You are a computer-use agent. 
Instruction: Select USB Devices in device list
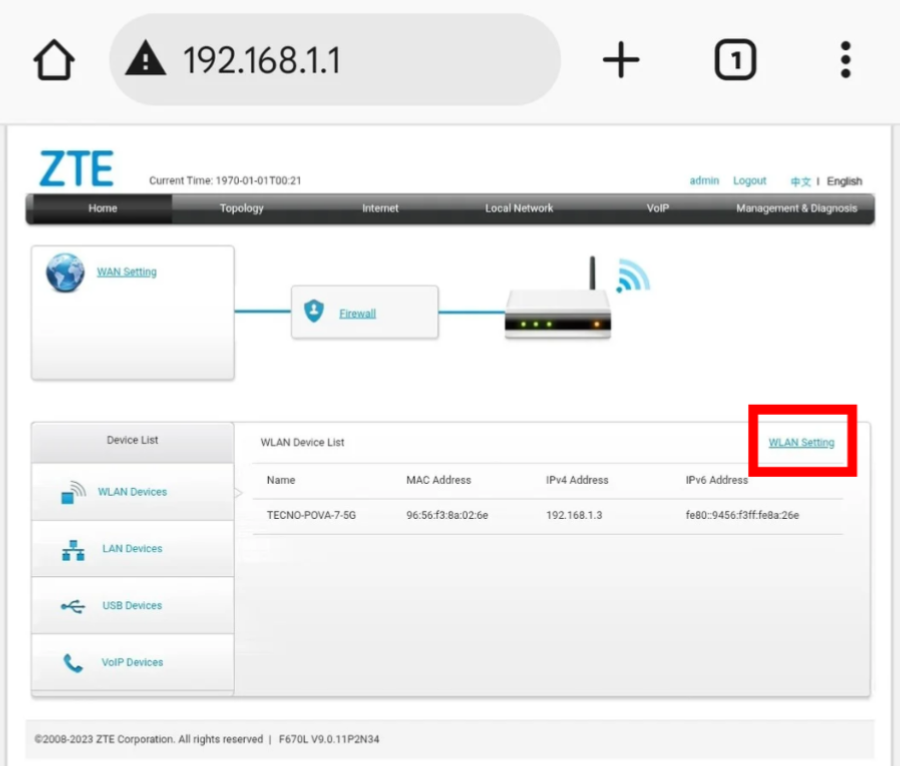click(132, 606)
